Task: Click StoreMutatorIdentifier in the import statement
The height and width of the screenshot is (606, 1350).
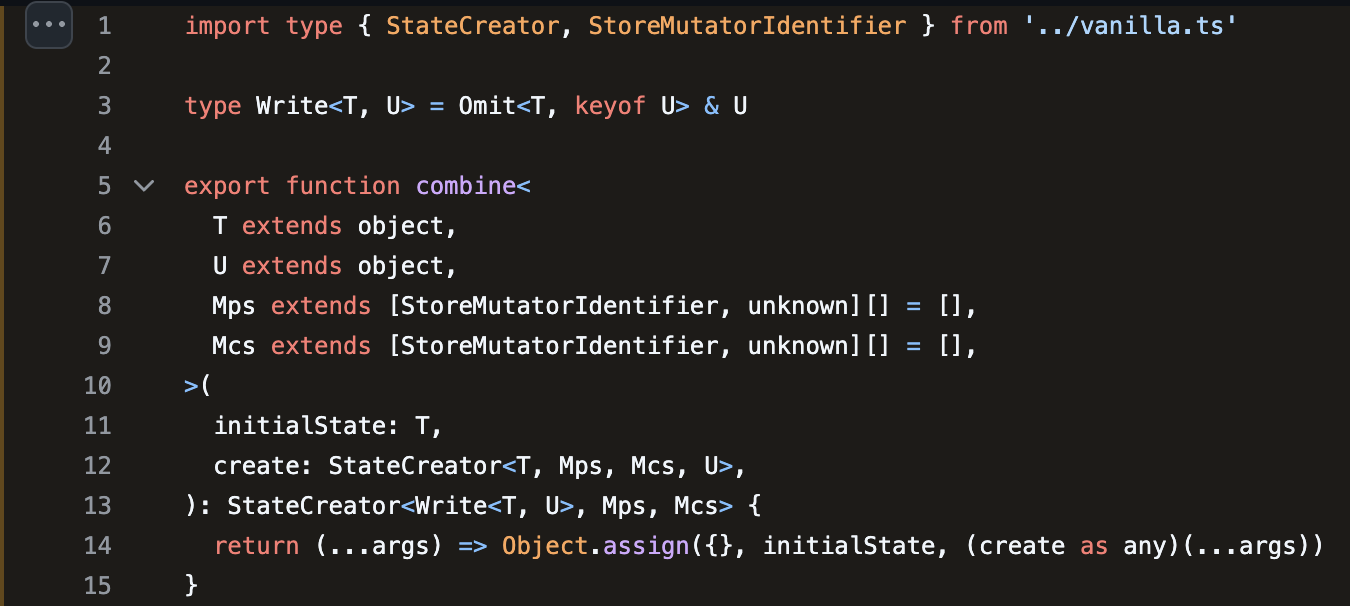Action: pos(747,25)
